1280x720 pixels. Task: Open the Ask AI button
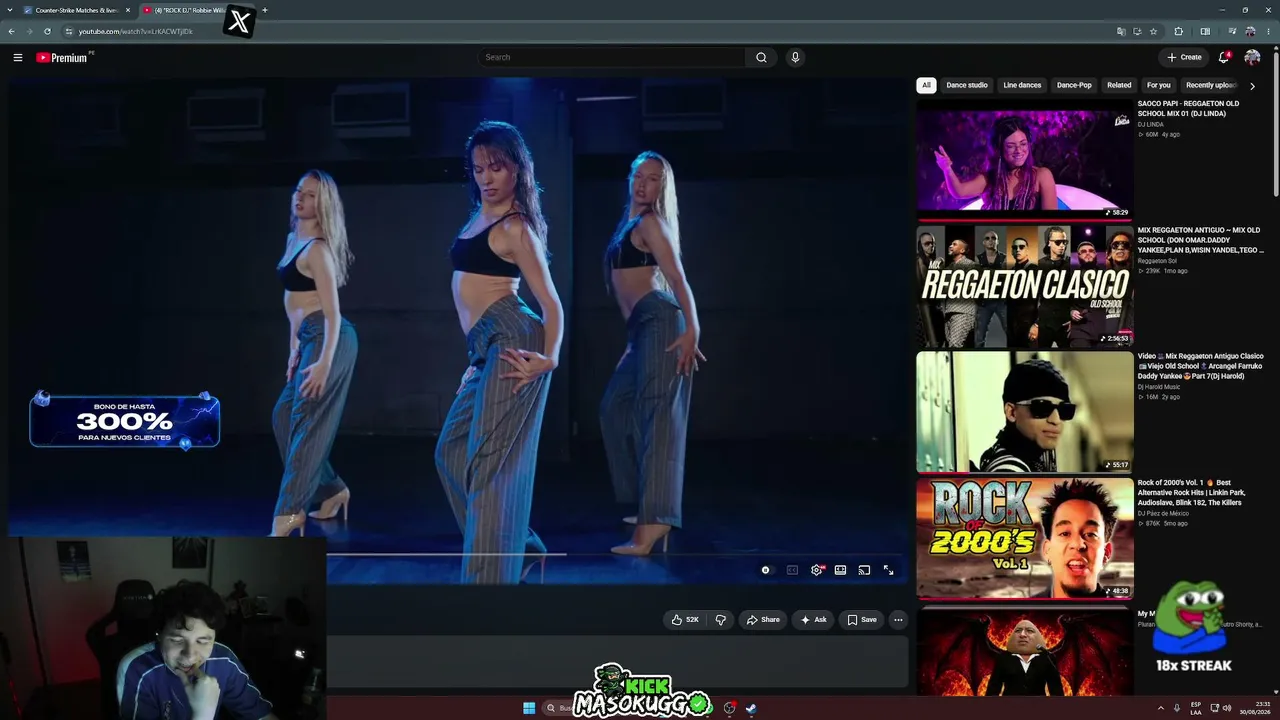[813, 620]
